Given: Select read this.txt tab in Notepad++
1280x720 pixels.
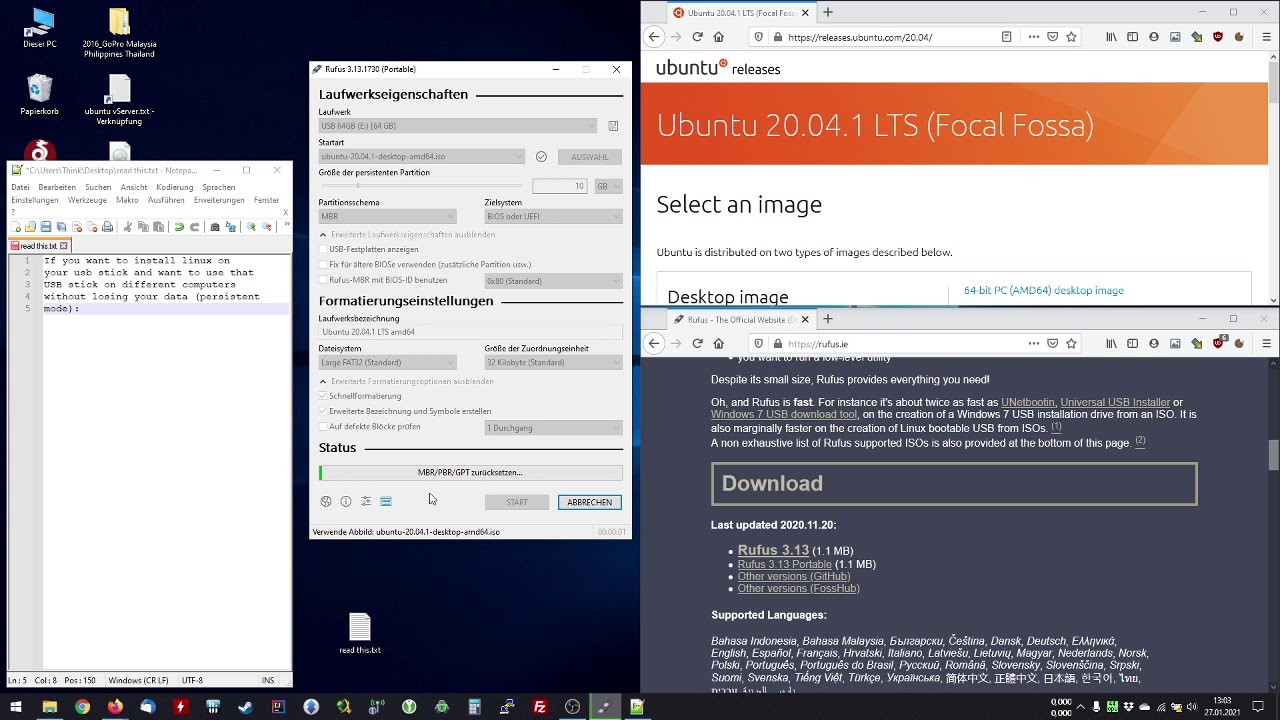Looking at the screenshot, I should click(x=38, y=246).
